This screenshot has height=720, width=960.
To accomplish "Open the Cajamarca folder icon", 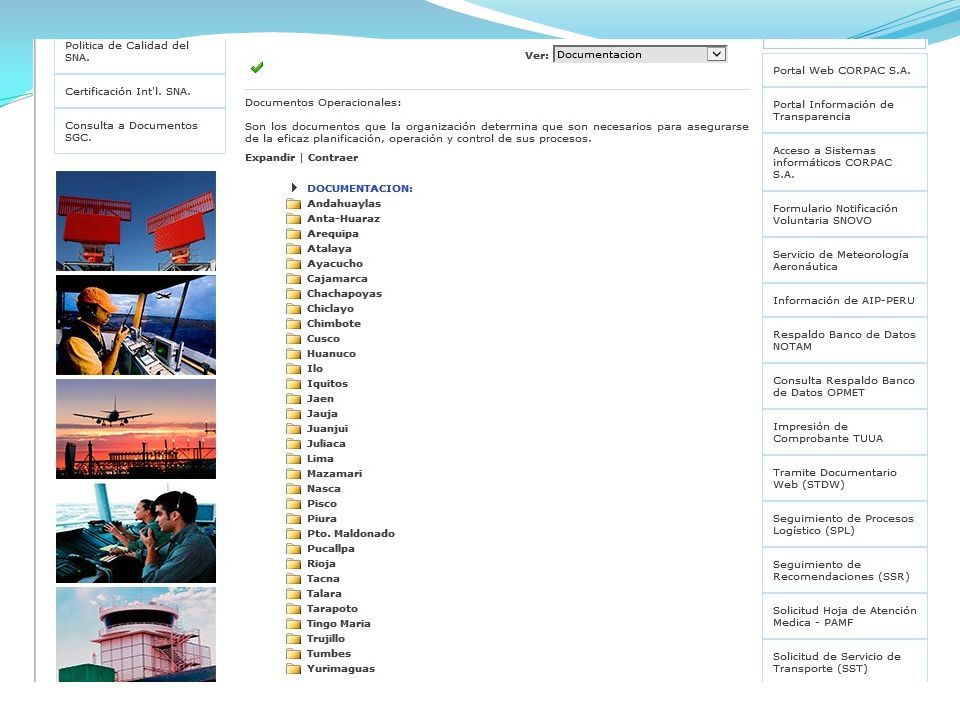I will click(293, 279).
